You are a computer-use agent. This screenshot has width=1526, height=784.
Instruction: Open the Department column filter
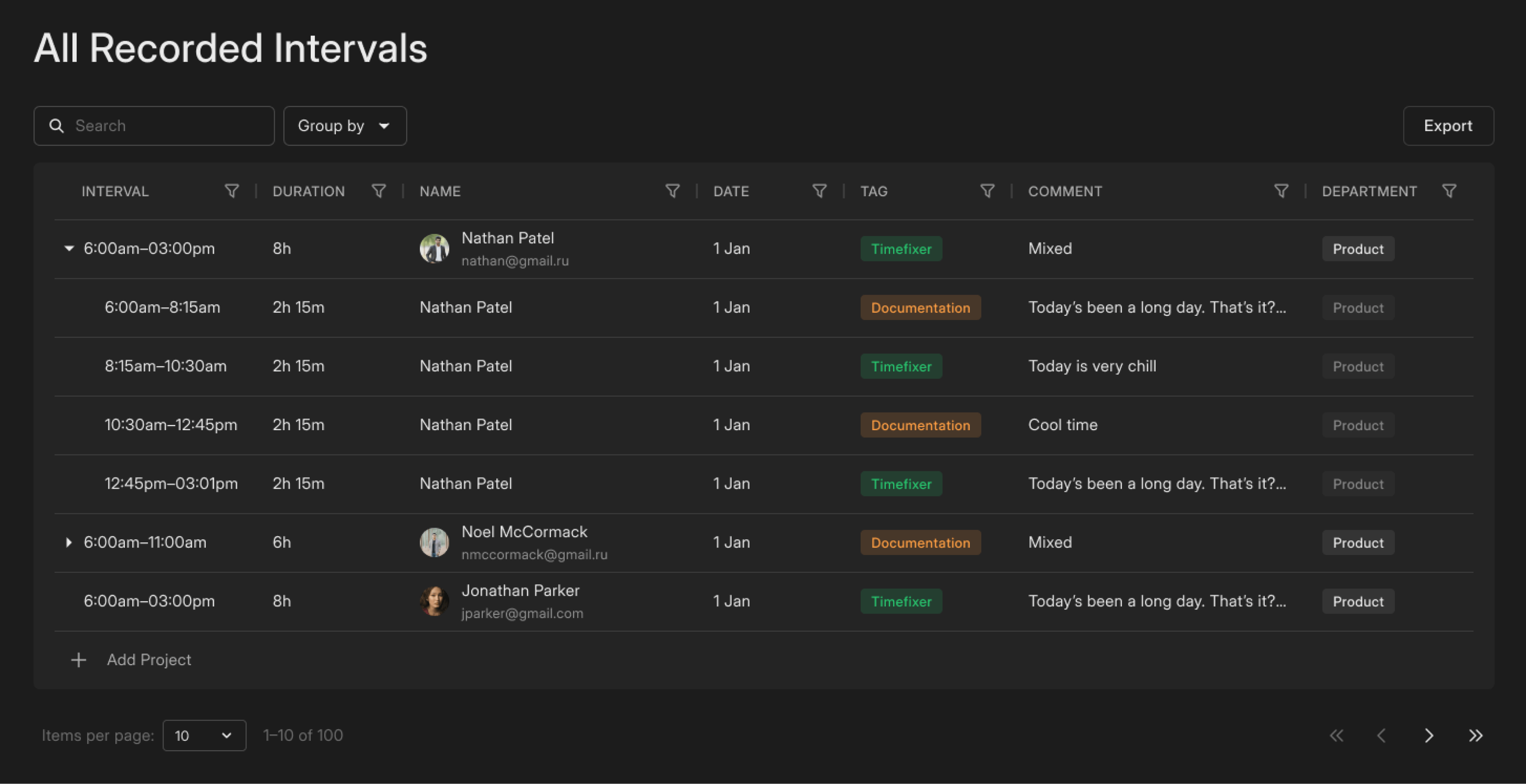1450,191
